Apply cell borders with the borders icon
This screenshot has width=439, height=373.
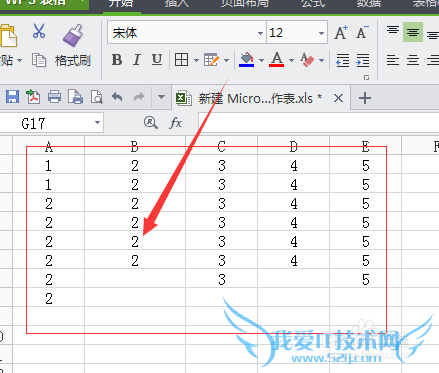181,60
